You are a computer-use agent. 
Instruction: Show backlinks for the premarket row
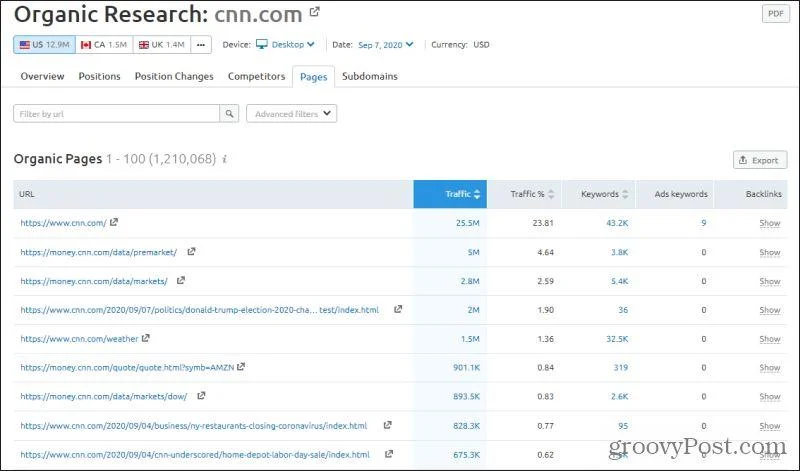(769, 252)
